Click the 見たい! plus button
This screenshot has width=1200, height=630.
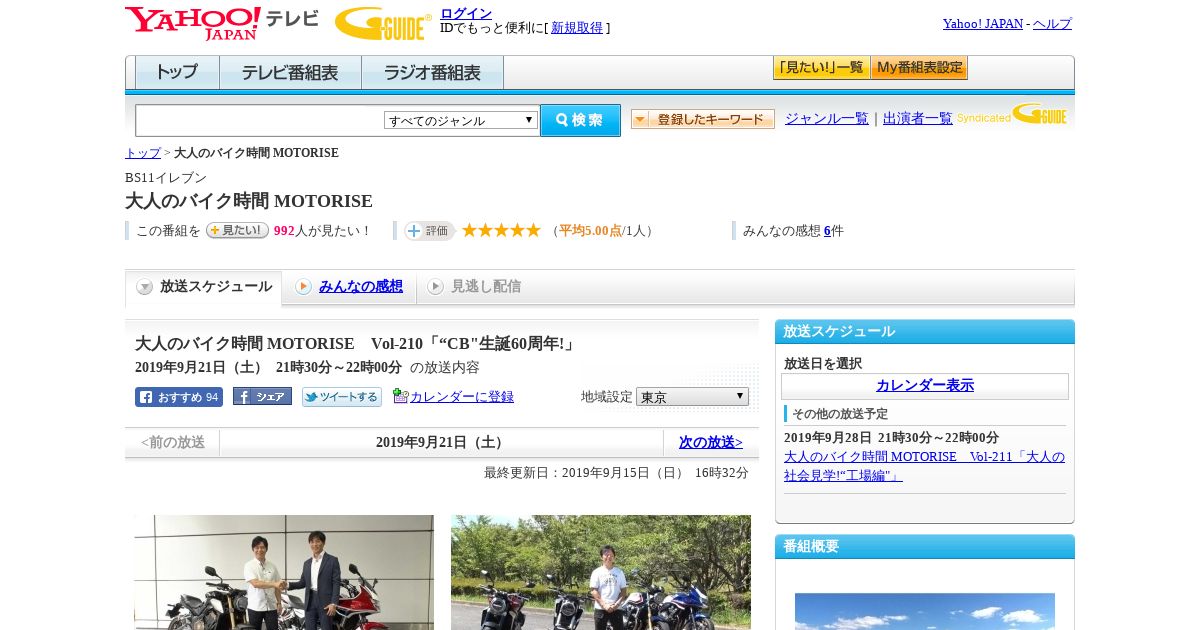point(237,230)
